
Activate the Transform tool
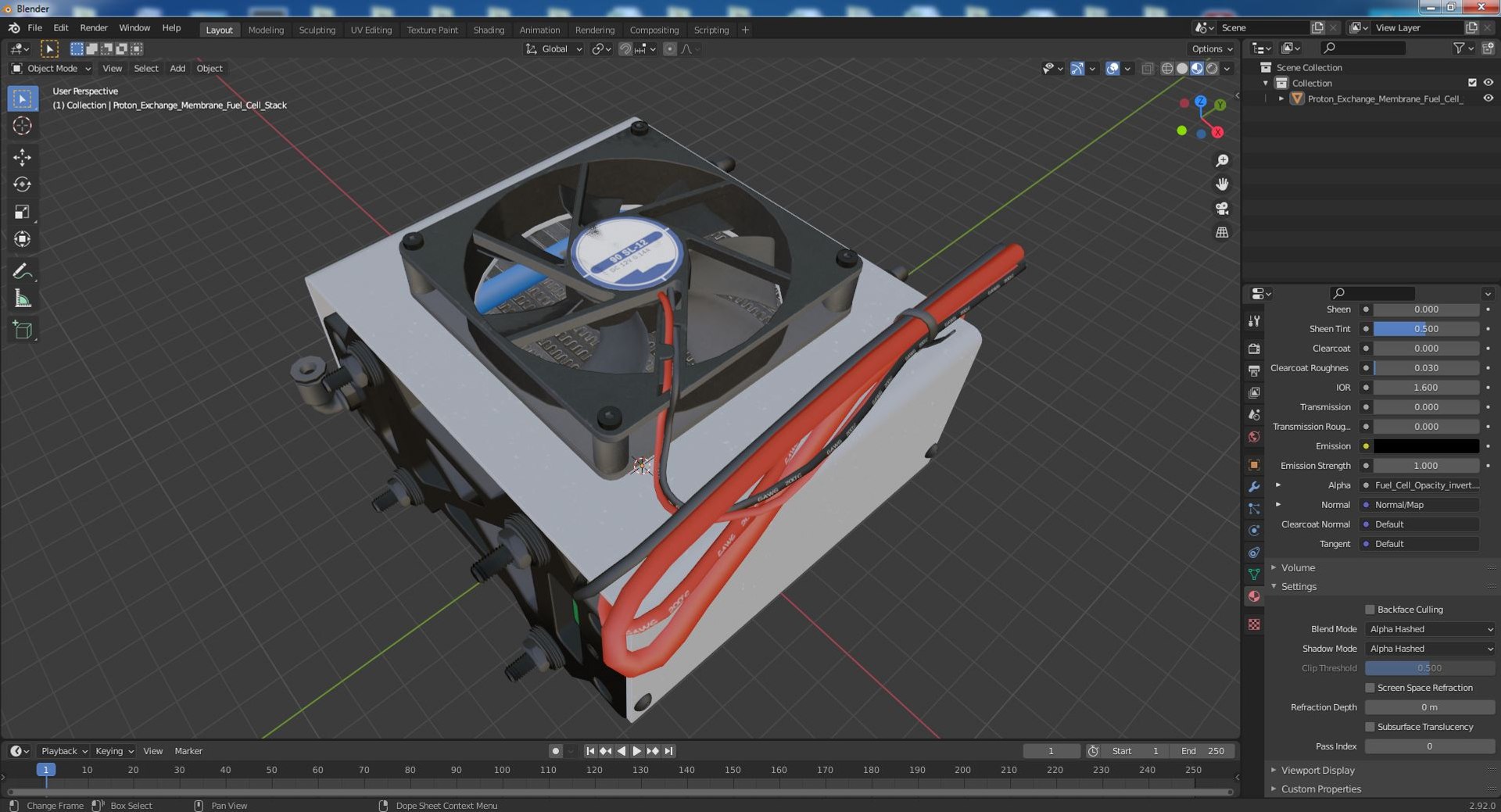tap(23, 239)
